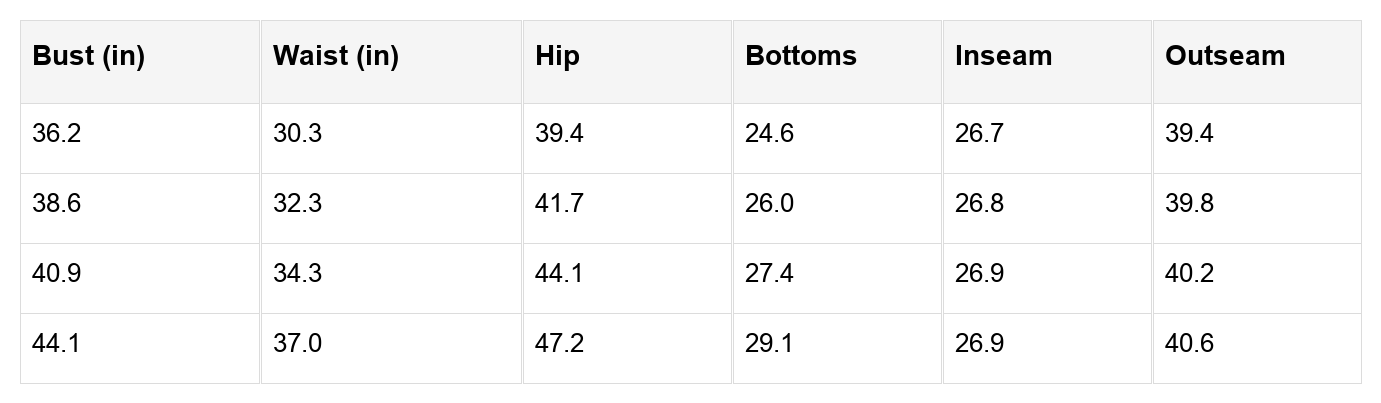The height and width of the screenshot is (403, 1381).
Task: Click the bust value 36.2
Action: [57, 134]
